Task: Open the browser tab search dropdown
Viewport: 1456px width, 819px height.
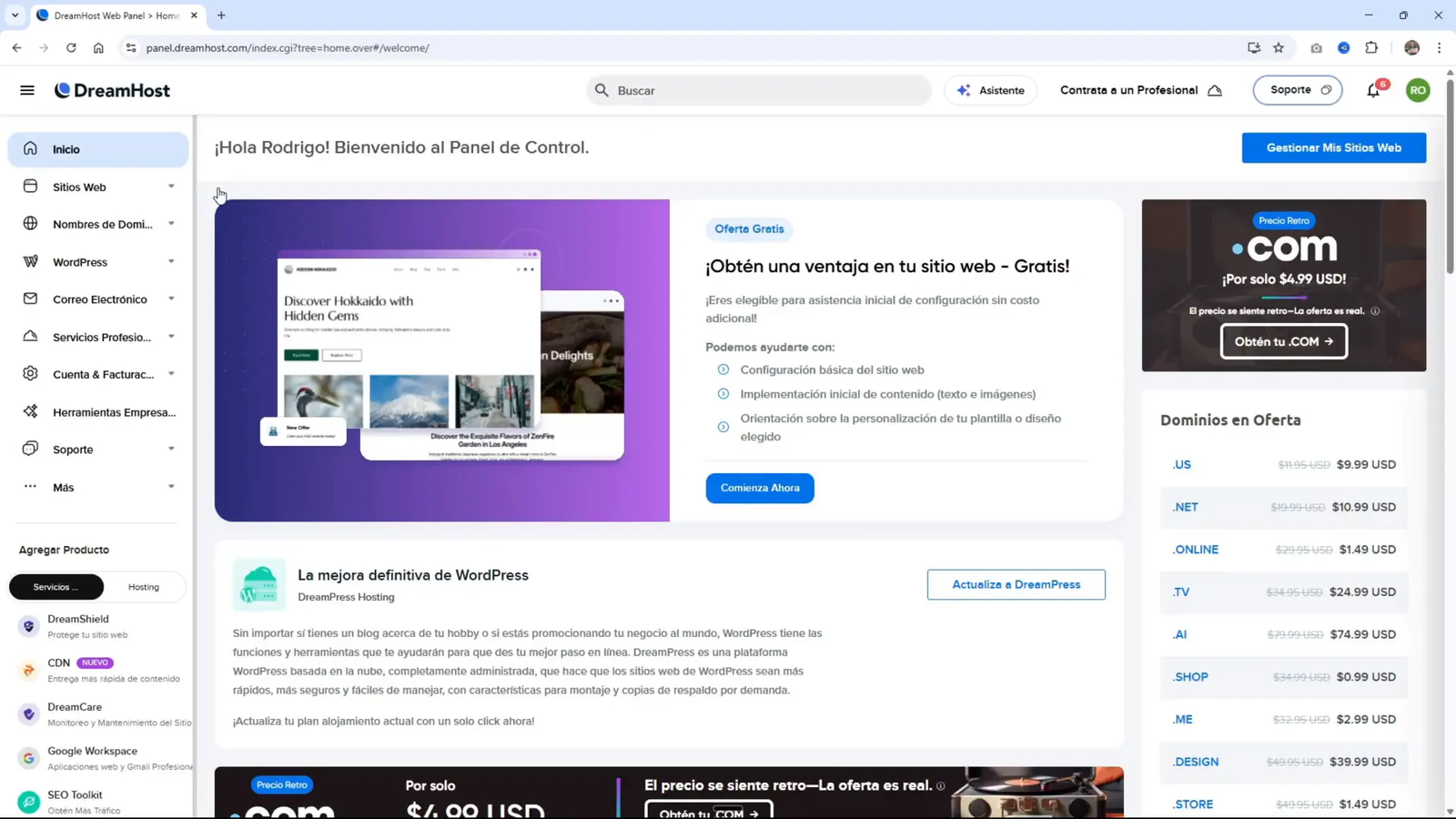Action: pos(15,15)
